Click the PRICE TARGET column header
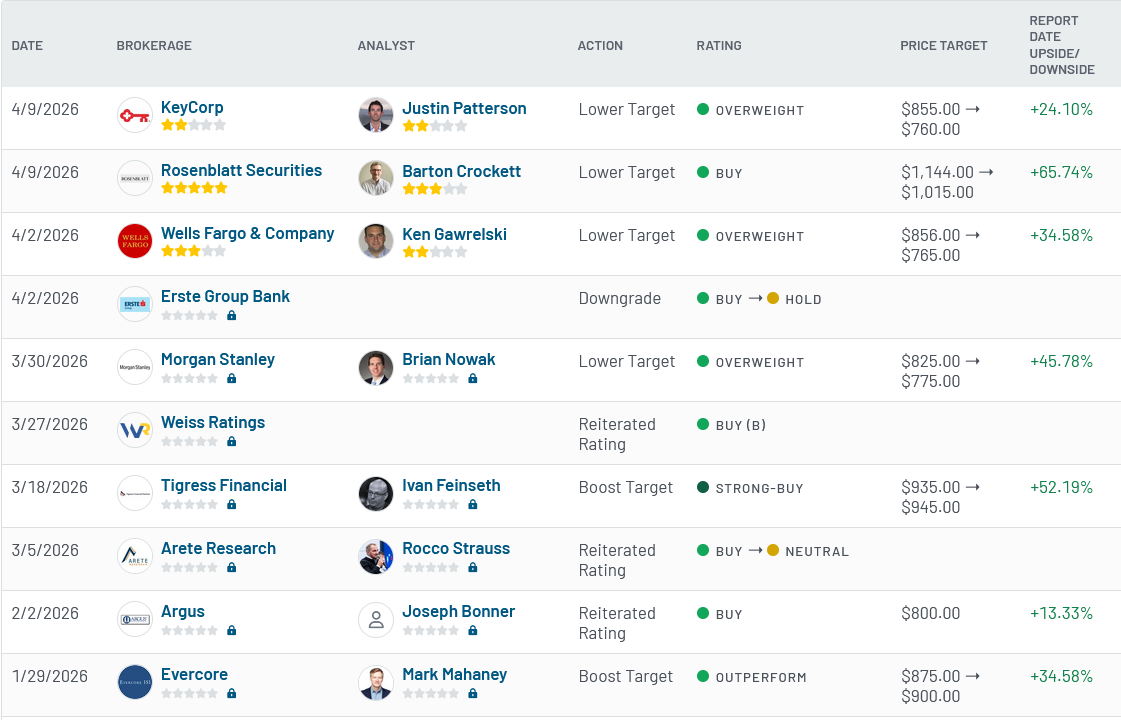Screen dimensions: 1121x720 pyautogui.click(x=944, y=45)
